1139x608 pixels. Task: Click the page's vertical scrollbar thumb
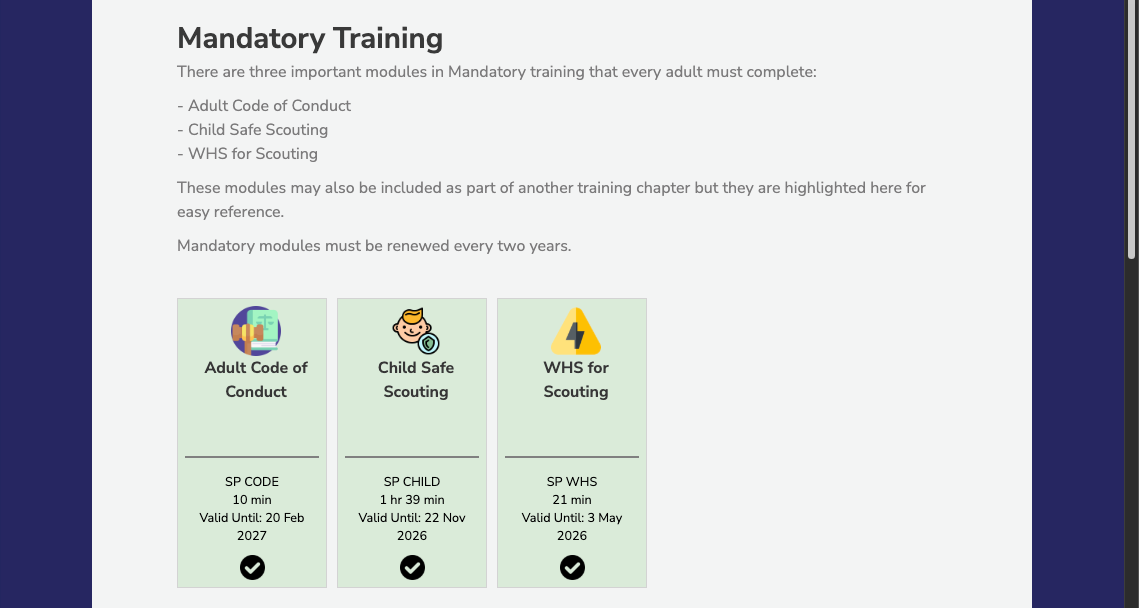pyautogui.click(x=1131, y=129)
